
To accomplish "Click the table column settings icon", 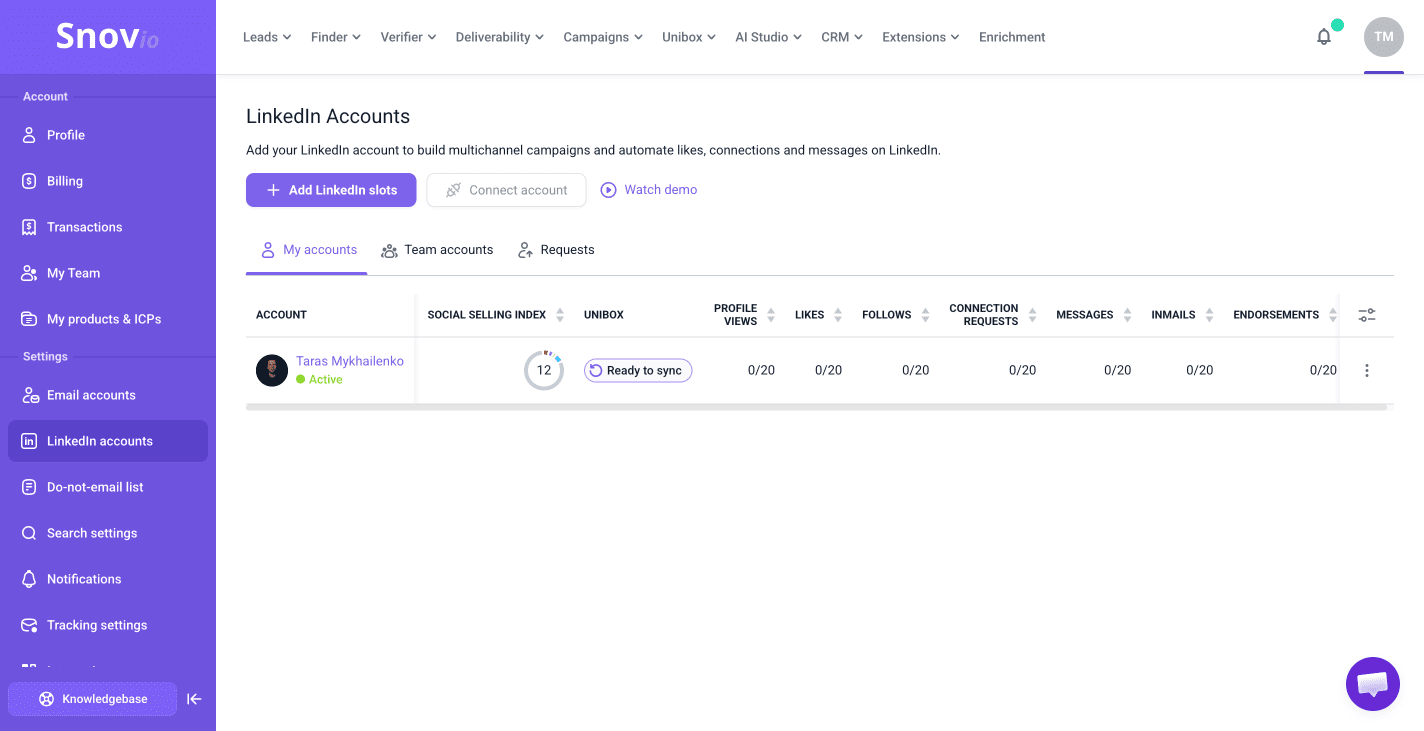I will (1366, 315).
